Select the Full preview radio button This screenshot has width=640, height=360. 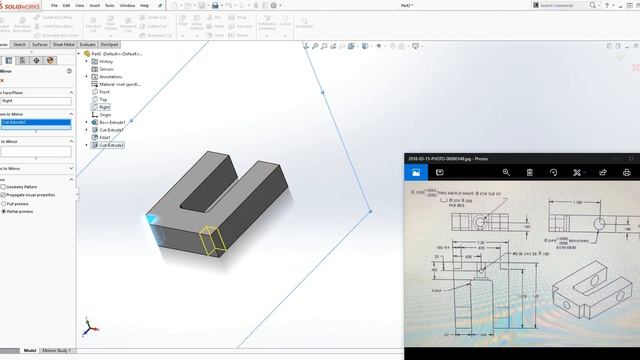pyautogui.click(x=4, y=204)
